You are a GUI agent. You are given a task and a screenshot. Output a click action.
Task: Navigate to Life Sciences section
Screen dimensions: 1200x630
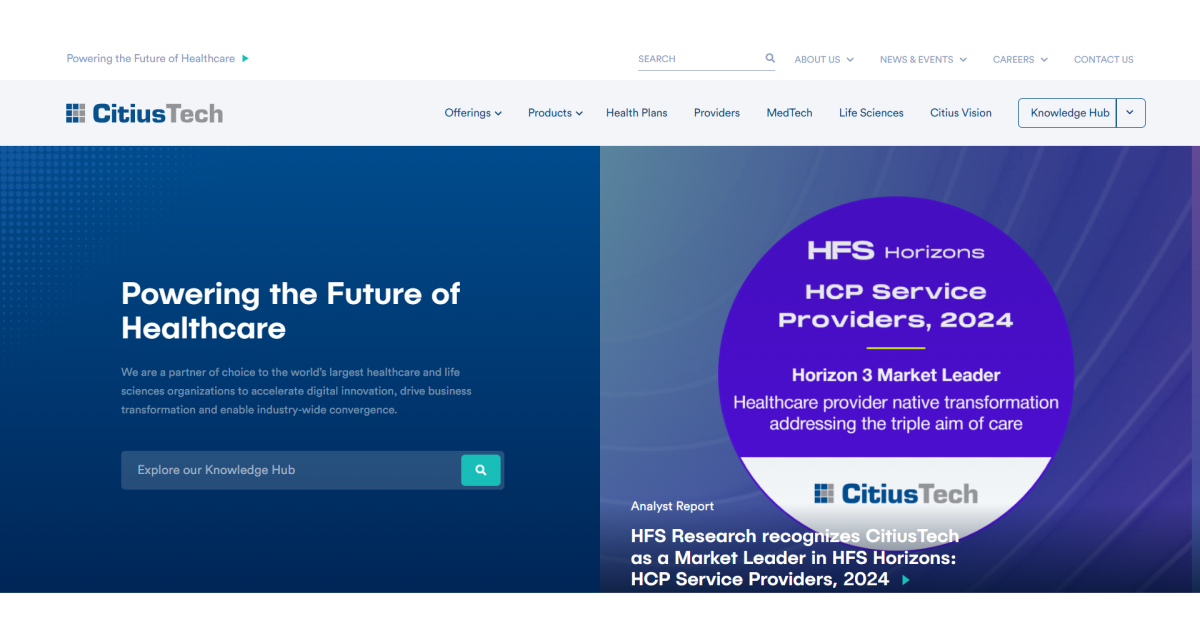[871, 113]
